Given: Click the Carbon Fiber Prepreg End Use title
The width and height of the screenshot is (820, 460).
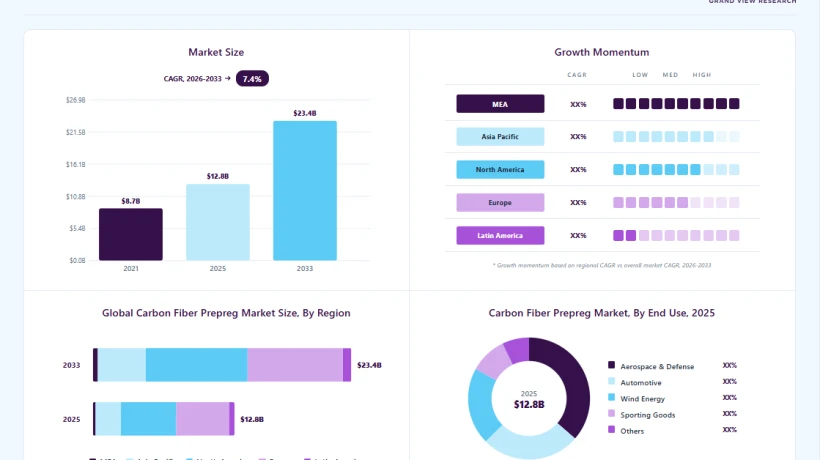Looking at the screenshot, I should [x=601, y=313].
